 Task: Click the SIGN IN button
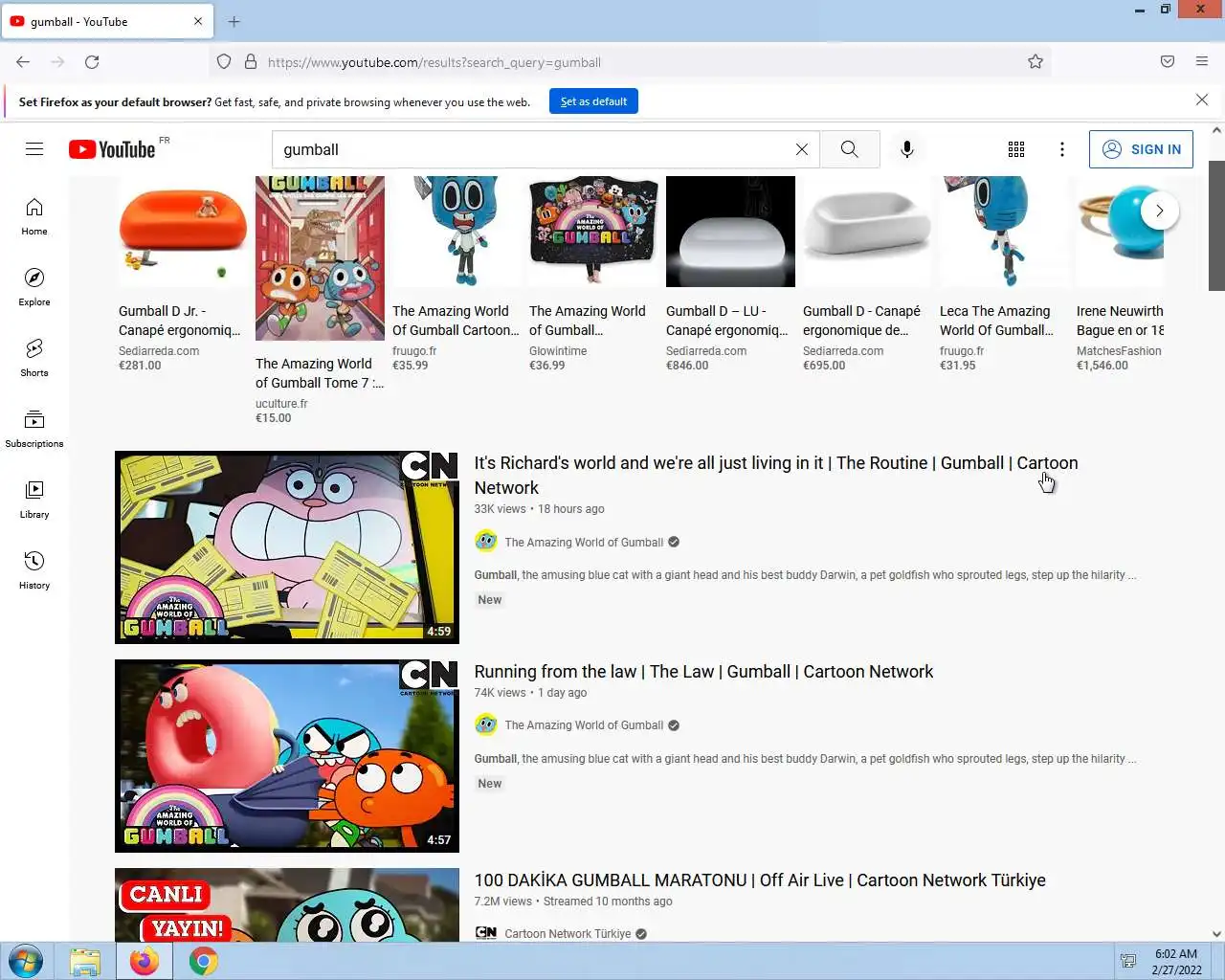1141,149
